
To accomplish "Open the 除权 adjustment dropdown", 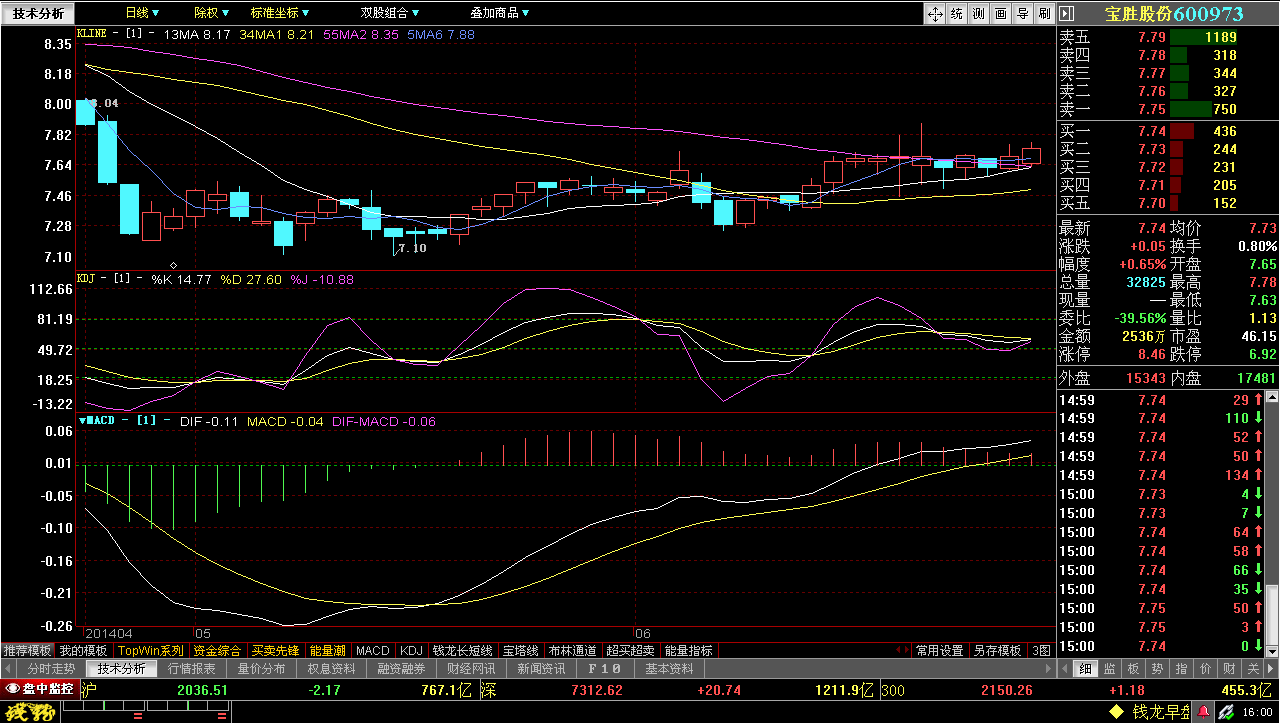I will coord(211,13).
